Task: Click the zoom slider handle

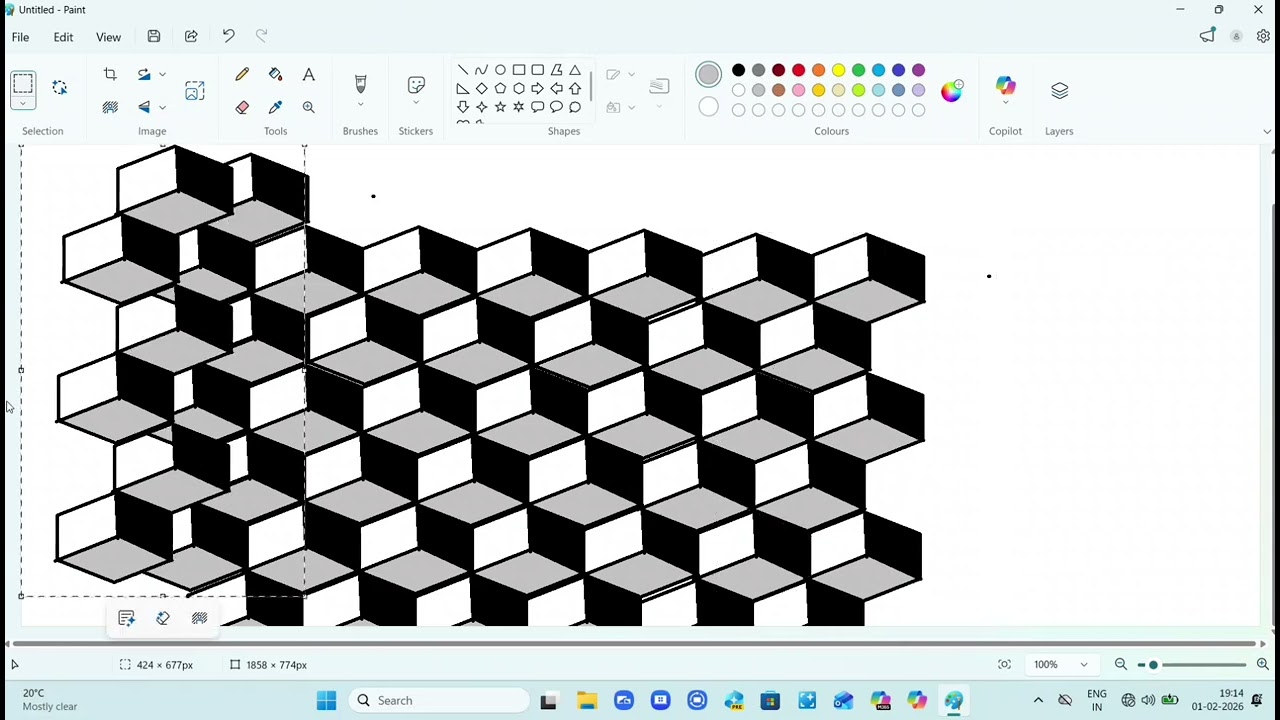Action: coord(1153,665)
